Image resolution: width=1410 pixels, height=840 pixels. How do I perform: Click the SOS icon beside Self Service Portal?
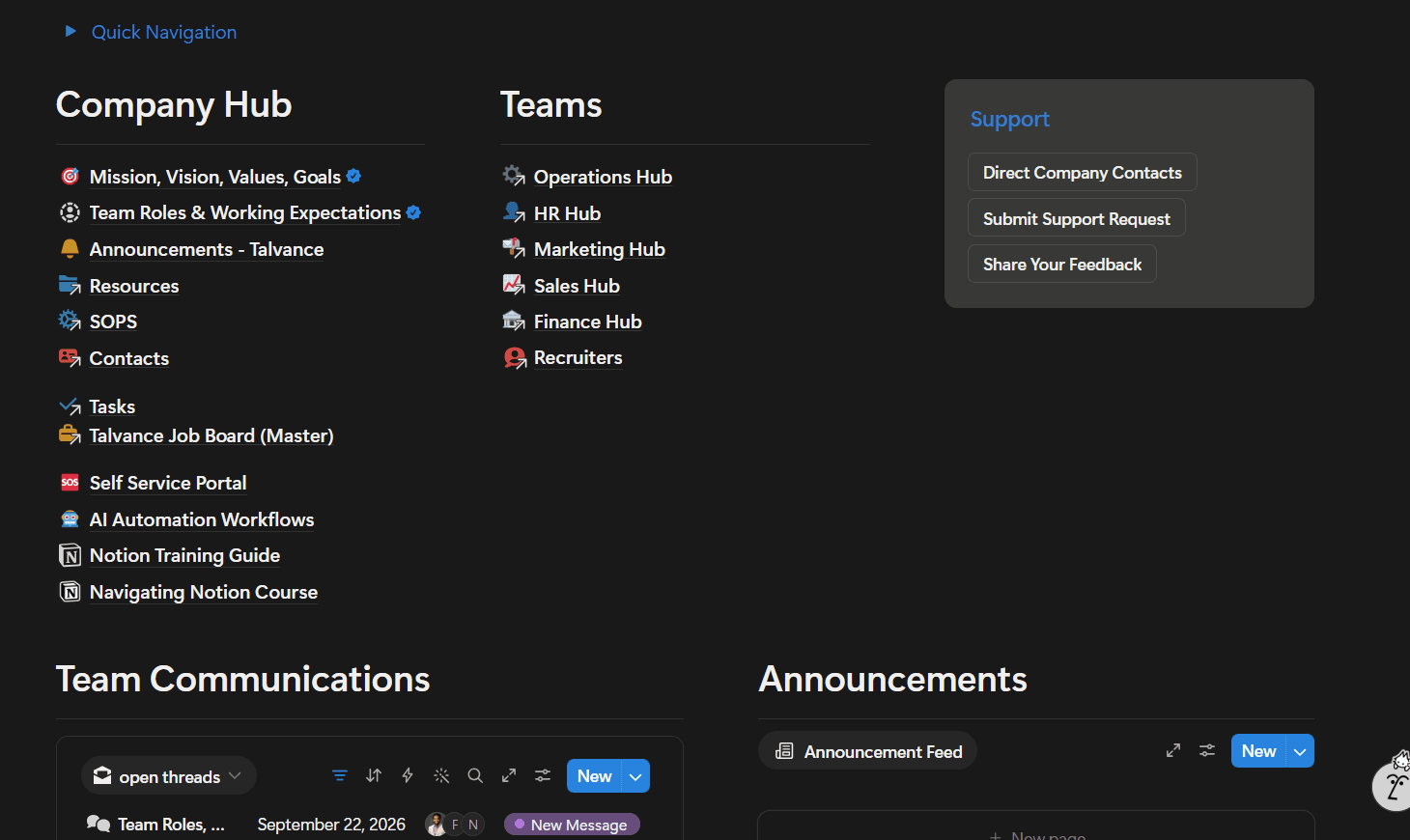pyautogui.click(x=70, y=482)
